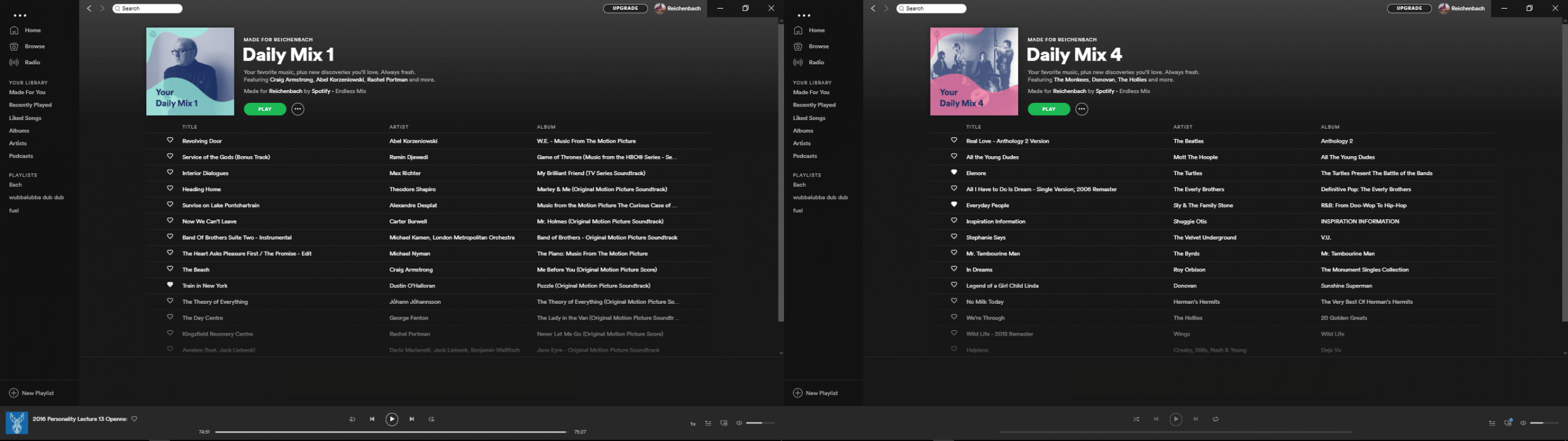Viewport: 1568px width, 441px height.
Task: Select Podcasts in right window sidebar
Action: pyautogui.click(x=805, y=156)
